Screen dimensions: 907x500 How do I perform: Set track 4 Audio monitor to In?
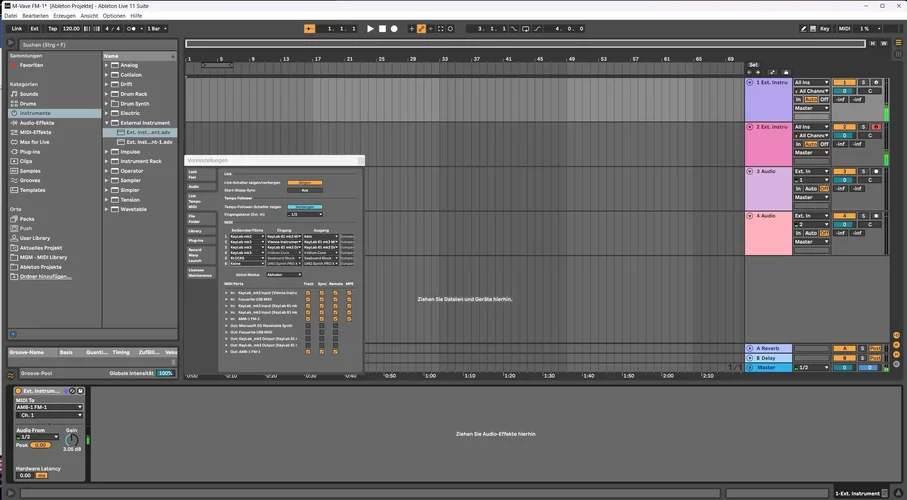(799, 233)
